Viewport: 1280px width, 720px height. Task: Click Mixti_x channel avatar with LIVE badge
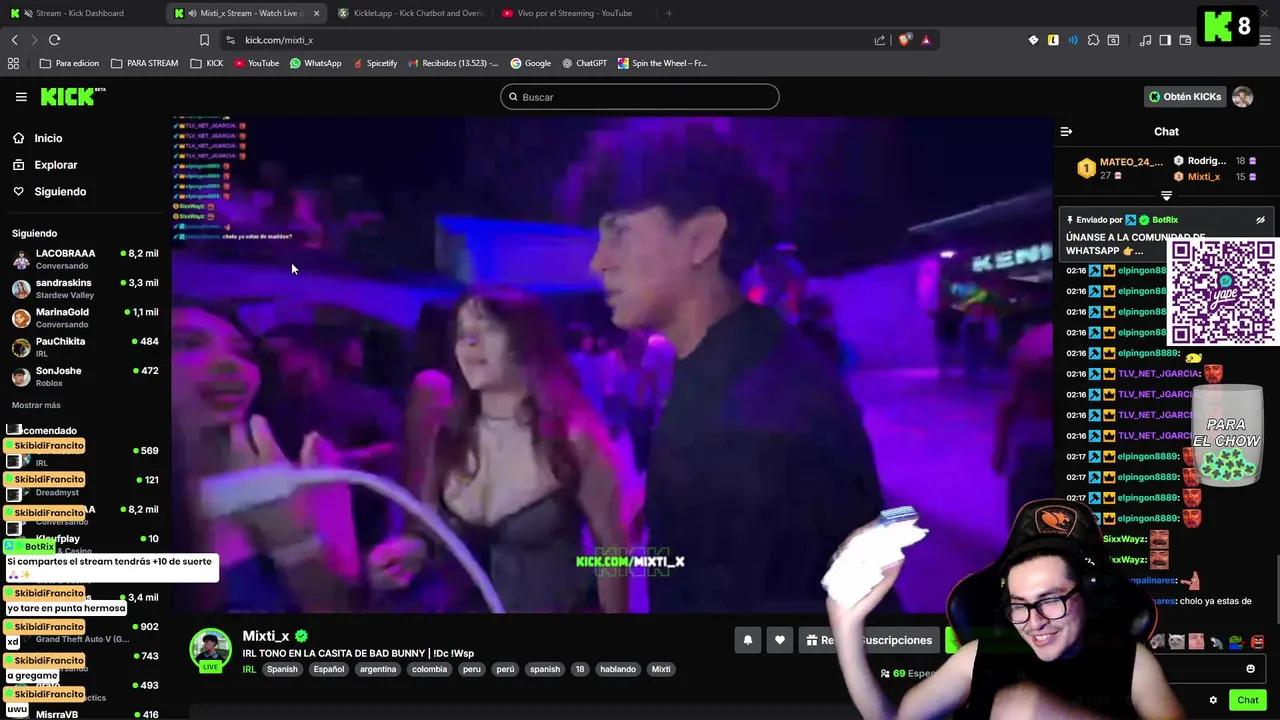tap(211, 650)
